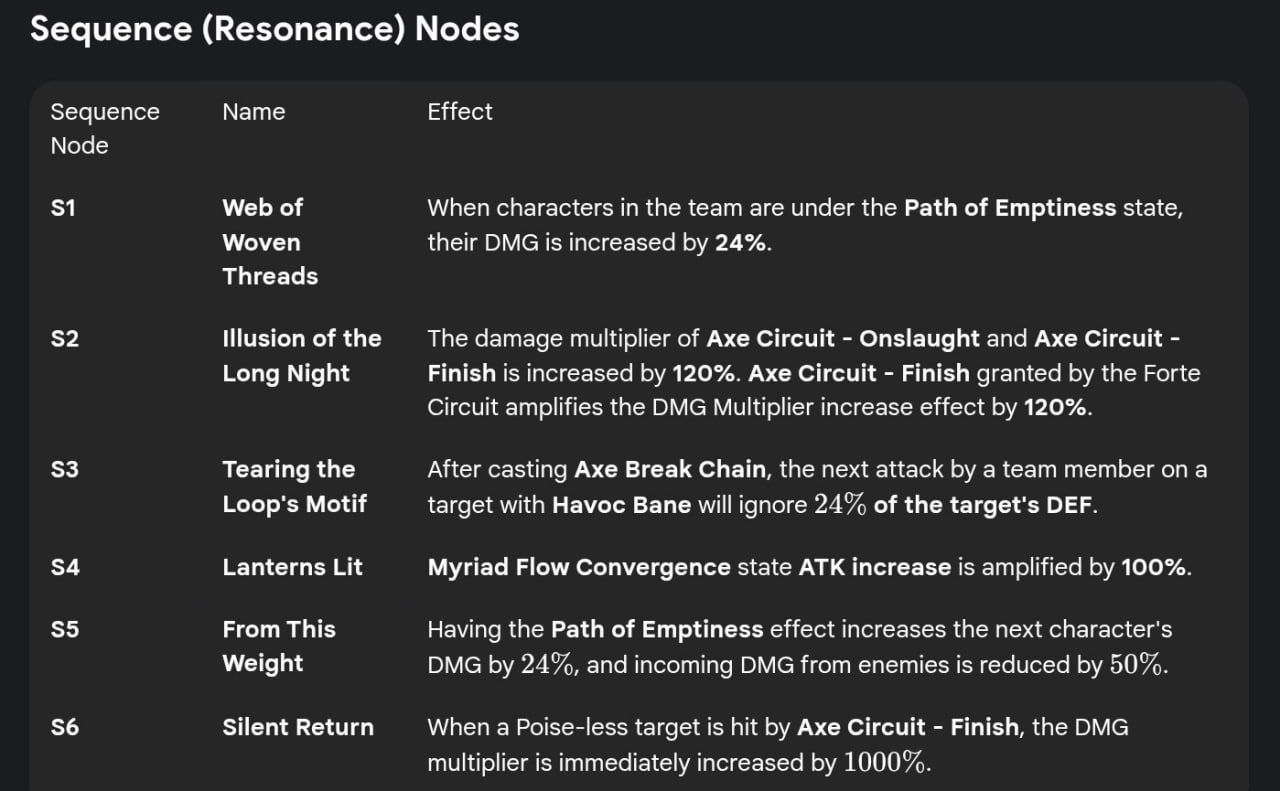Click the "Sequence Node" column header
This screenshot has width=1280, height=791.
[x=104, y=128]
